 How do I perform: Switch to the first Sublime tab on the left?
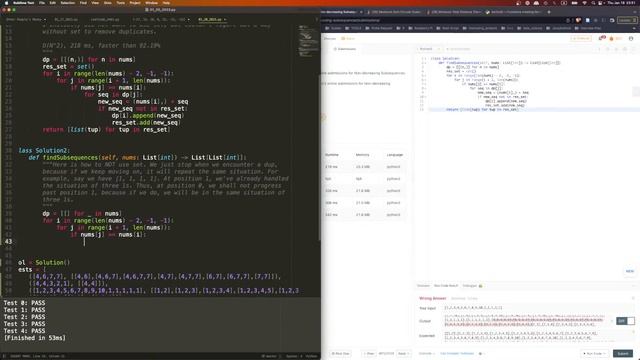tap(26, 19)
